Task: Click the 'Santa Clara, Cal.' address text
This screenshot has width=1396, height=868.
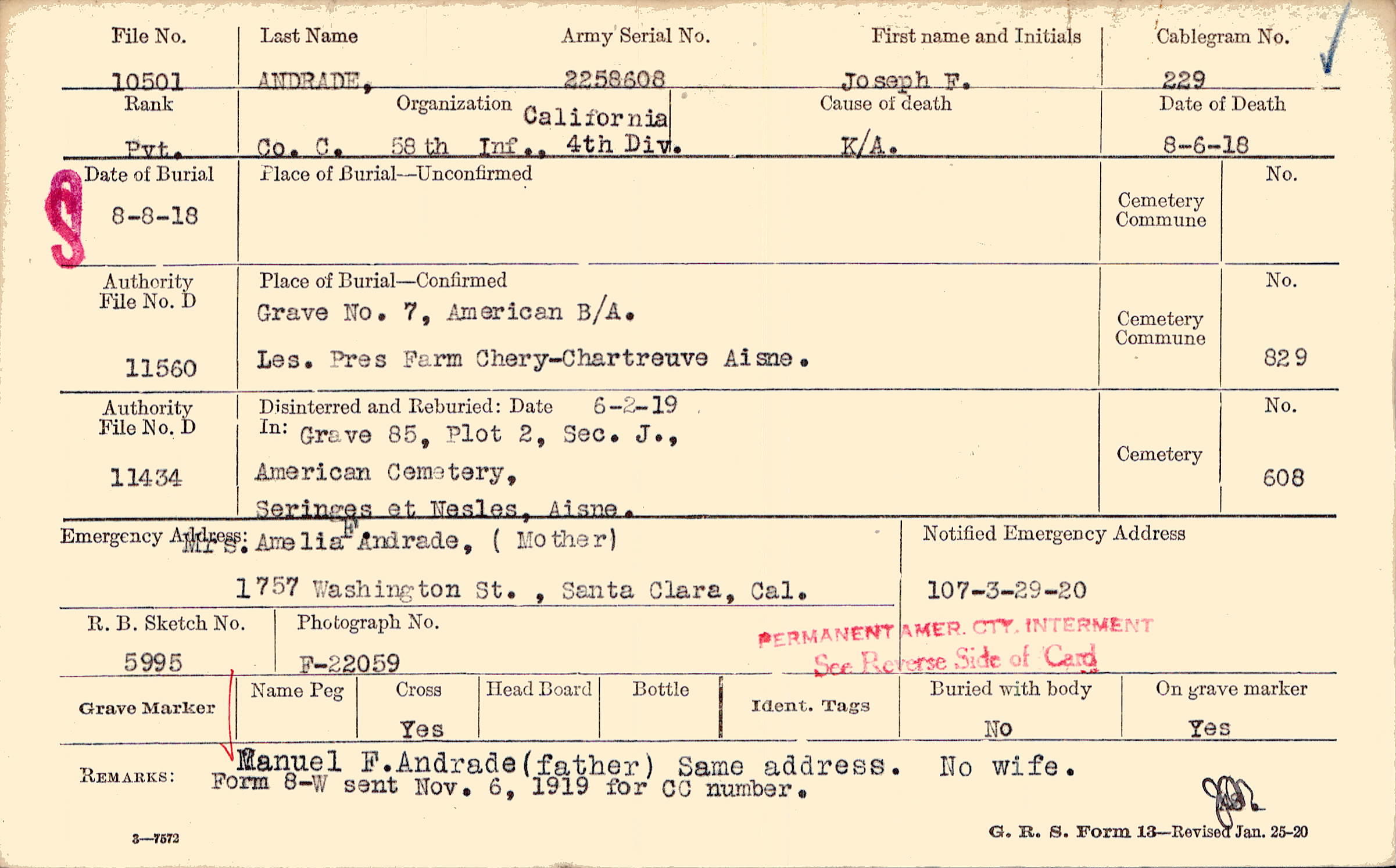Action: point(683,591)
